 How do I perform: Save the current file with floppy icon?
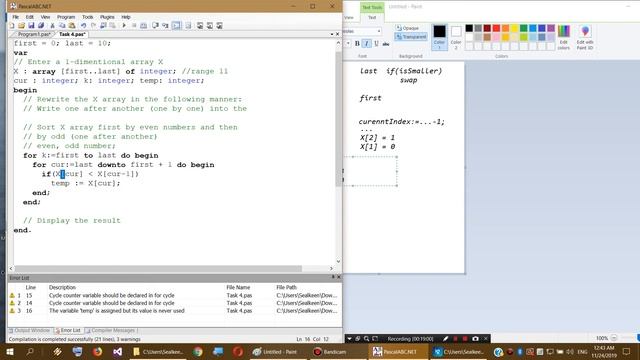point(31,26)
